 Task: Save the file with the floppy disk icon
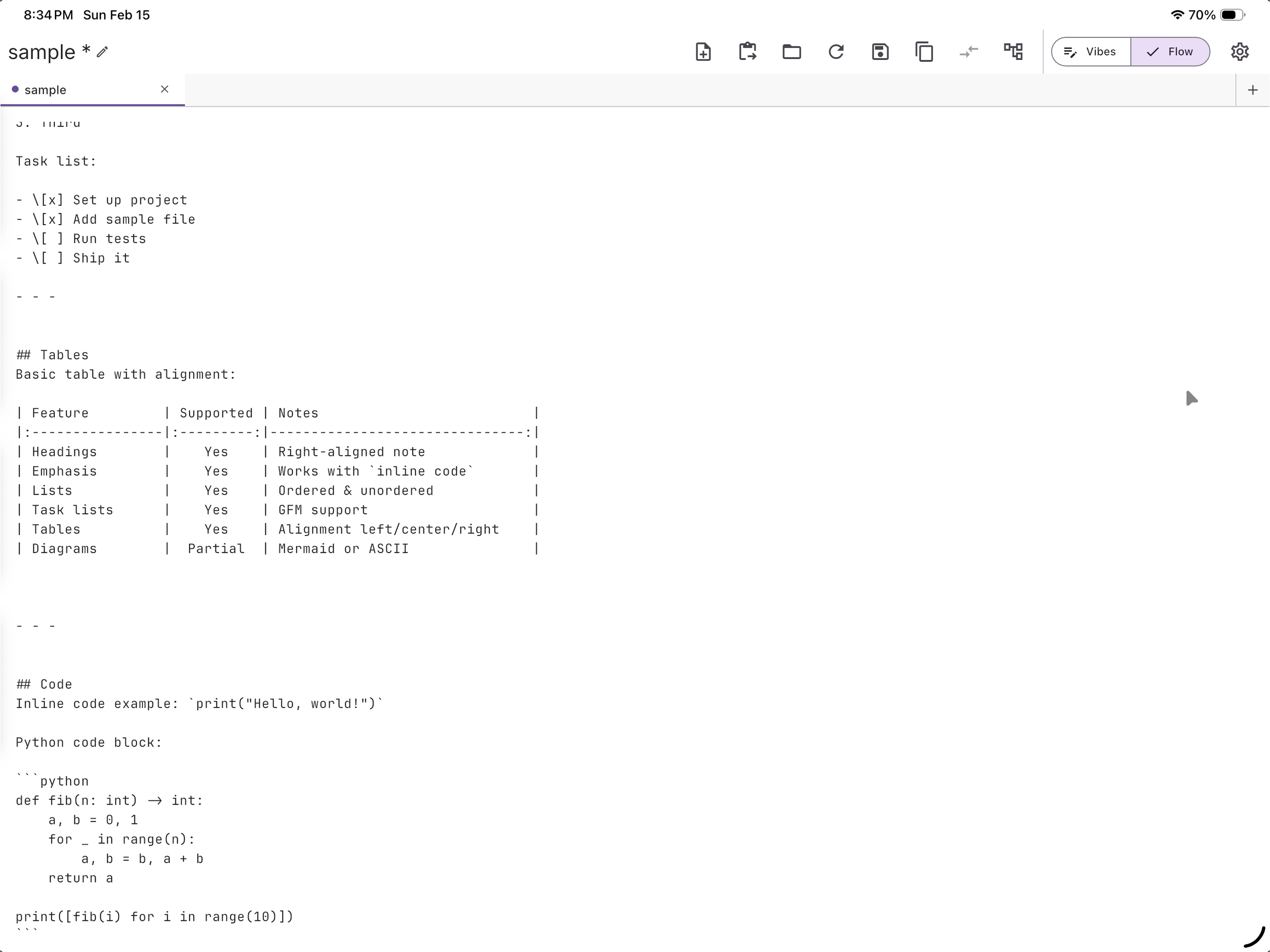pos(880,52)
